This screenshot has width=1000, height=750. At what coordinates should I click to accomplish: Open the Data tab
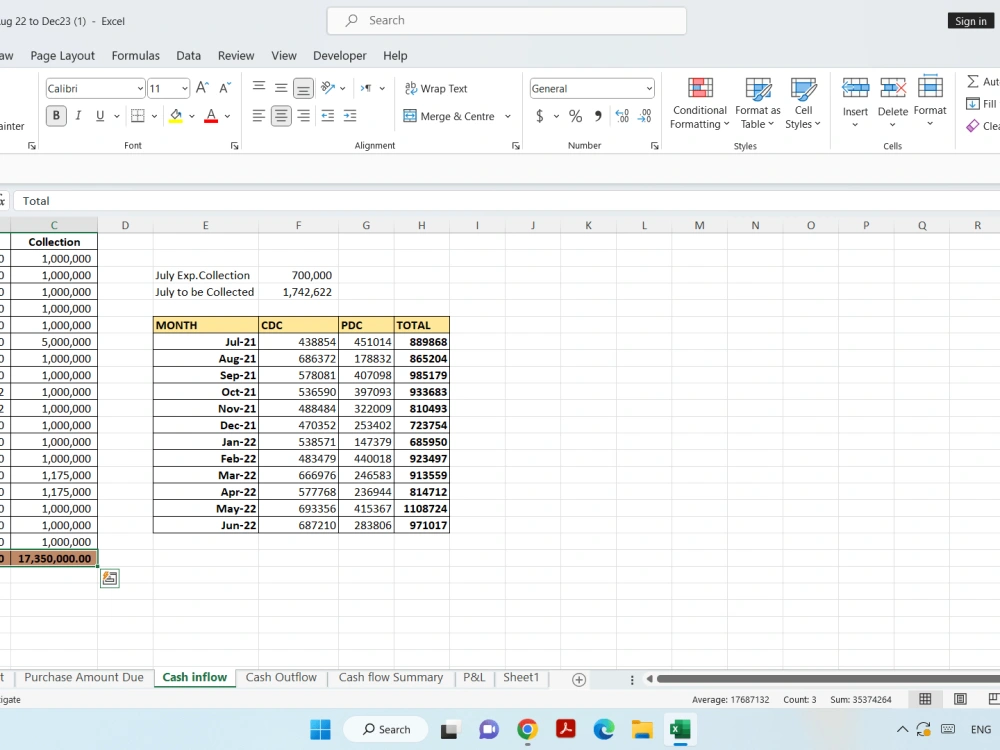click(188, 55)
